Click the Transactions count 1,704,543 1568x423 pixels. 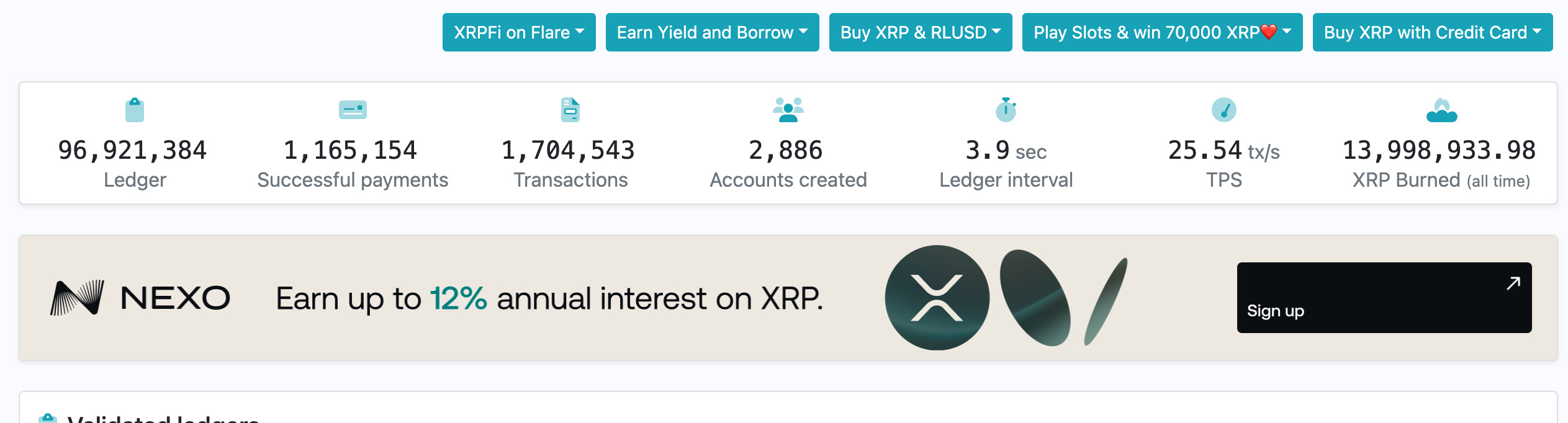569,150
